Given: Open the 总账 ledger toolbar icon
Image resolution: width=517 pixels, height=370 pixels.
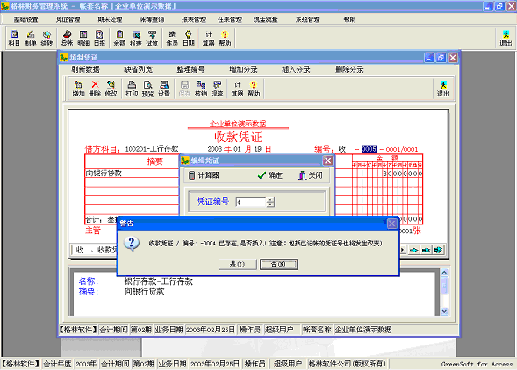Looking at the screenshot, I should (x=67, y=38).
